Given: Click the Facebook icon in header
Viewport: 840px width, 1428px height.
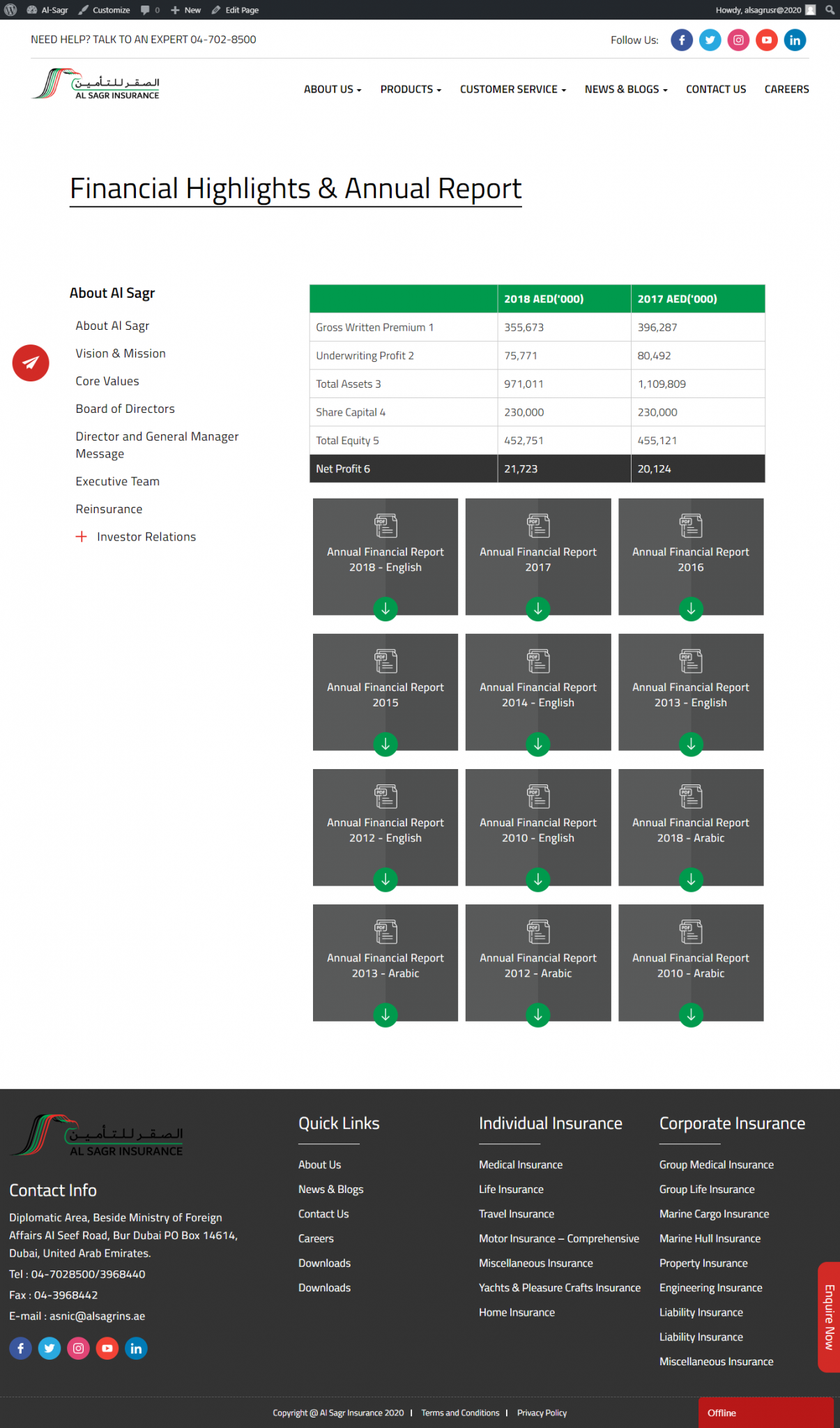Looking at the screenshot, I should coord(682,40).
